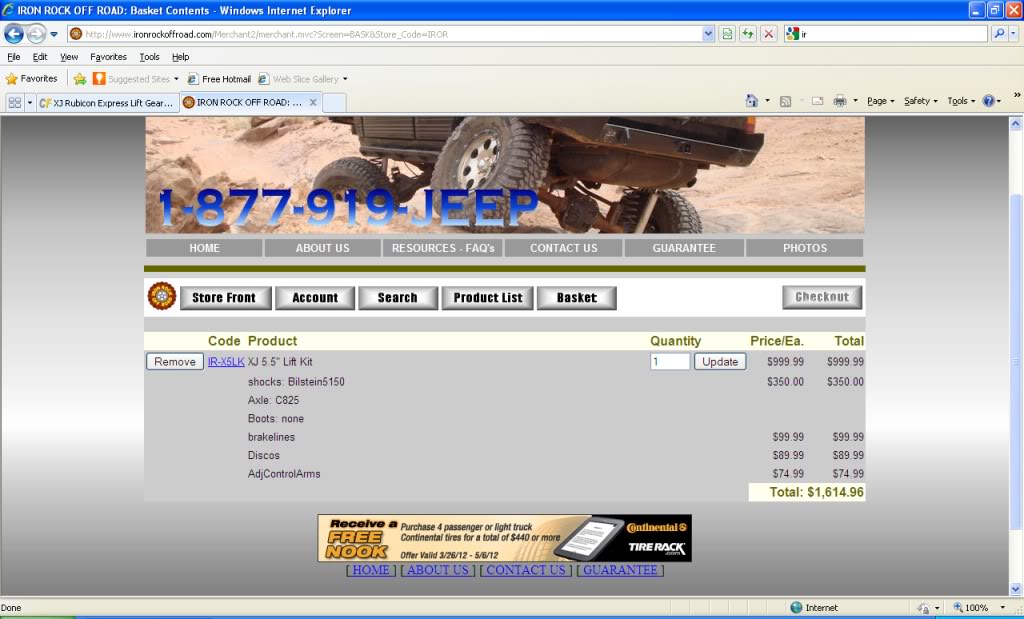This screenshot has width=1024, height=619.
Task: Switch to XJ Rubicon Express Lift Gear tab
Action: click(x=107, y=103)
